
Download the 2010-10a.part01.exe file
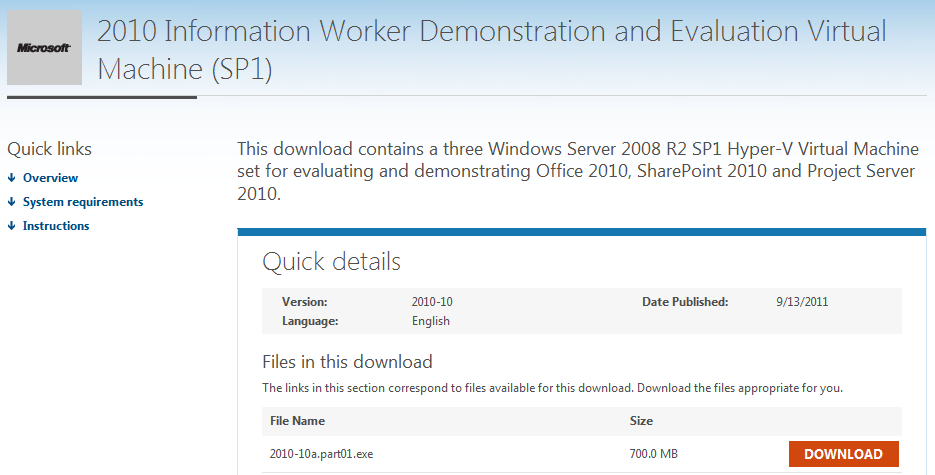point(843,454)
